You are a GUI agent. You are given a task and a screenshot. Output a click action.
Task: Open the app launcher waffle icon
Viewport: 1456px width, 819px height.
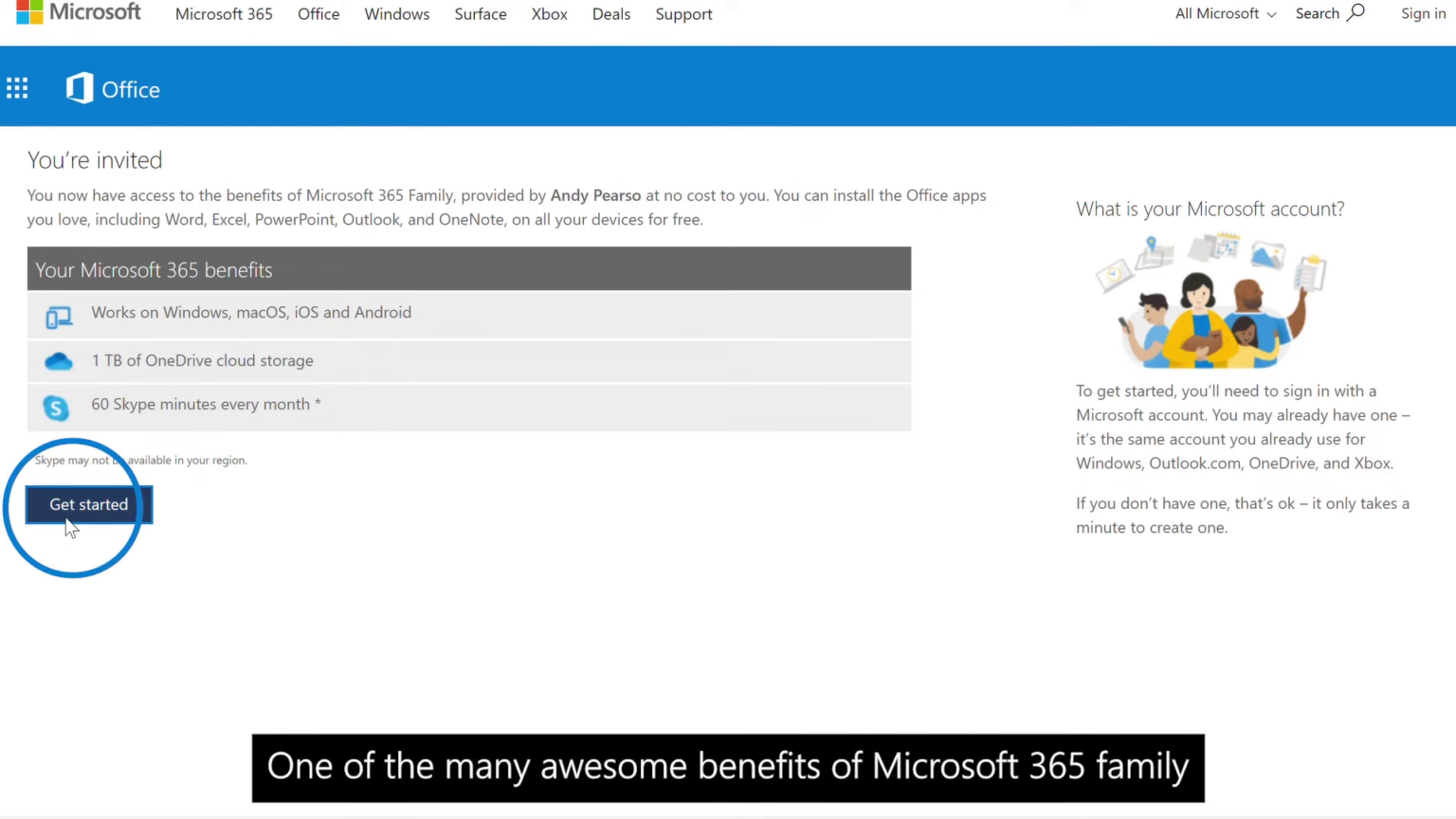click(x=17, y=88)
